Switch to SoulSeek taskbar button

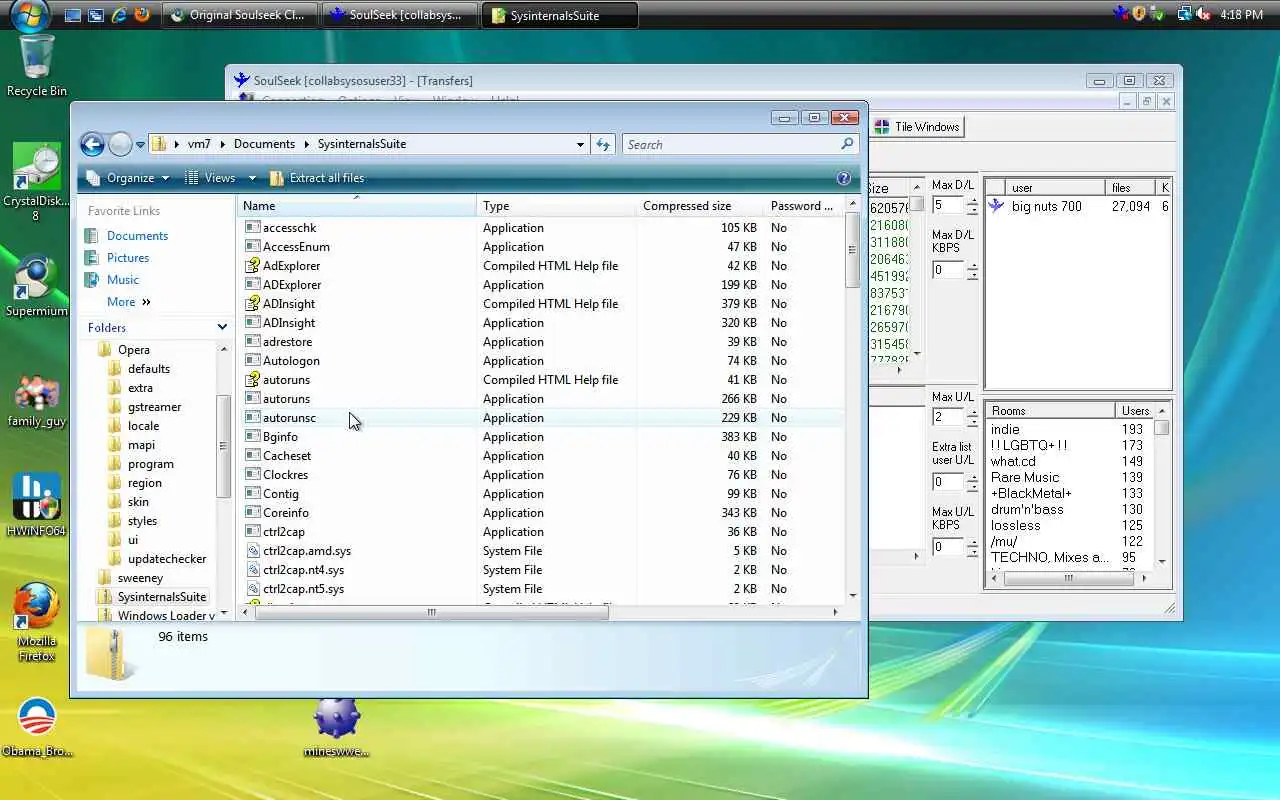(x=400, y=15)
